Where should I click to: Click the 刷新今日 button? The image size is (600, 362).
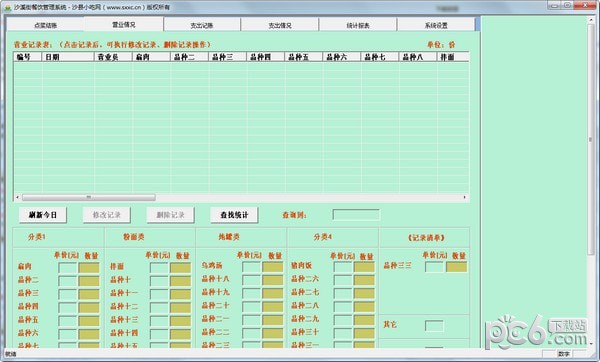(42, 215)
